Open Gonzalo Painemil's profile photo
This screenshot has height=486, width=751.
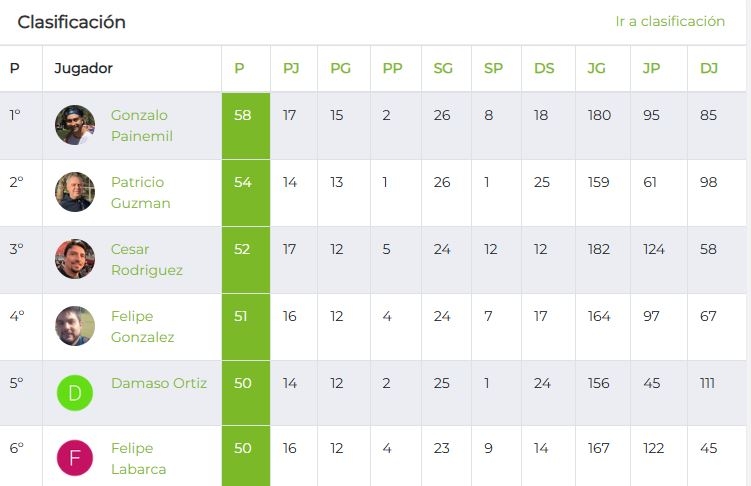pos(75,125)
